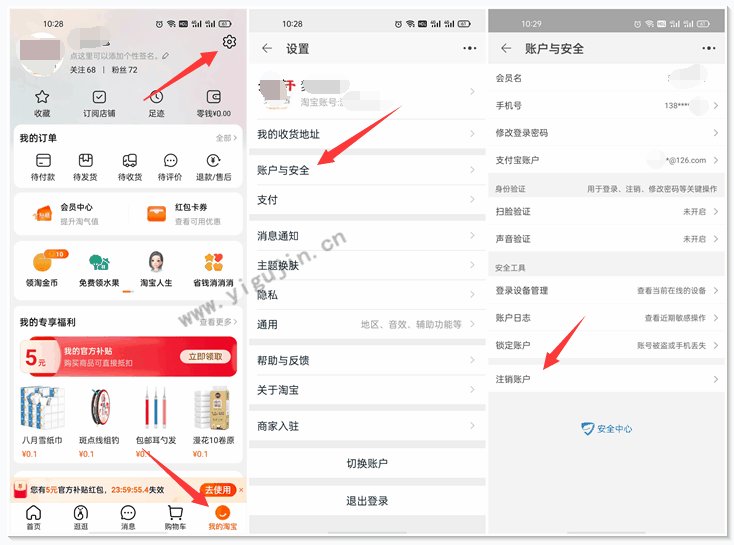The width and height of the screenshot is (734, 545).
Task: View 全部 orders link
Action: pos(227,138)
